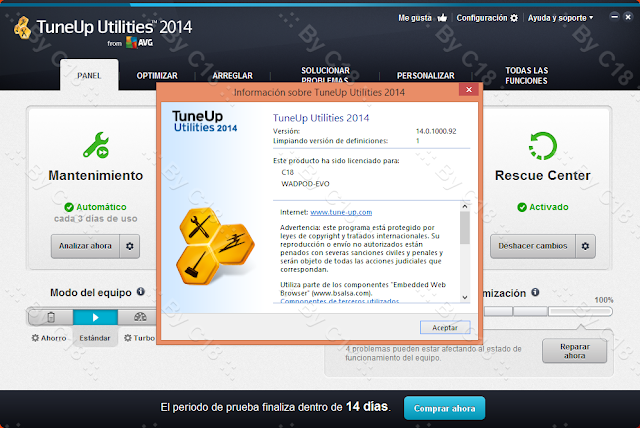The height and width of the screenshot is (428, 640).
Task: Click the Me gusta thumbs-up icon
Action: [442, 18]
